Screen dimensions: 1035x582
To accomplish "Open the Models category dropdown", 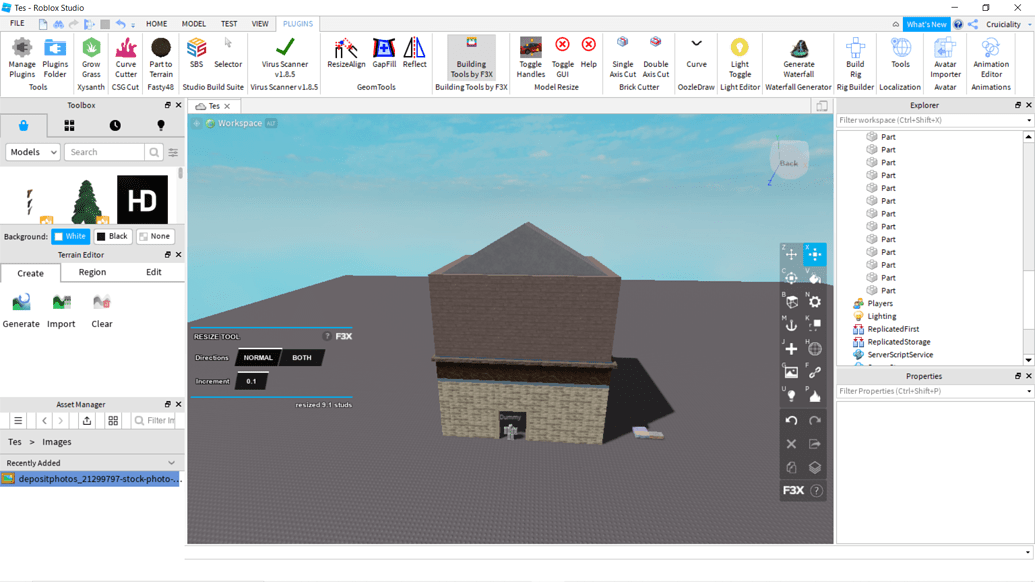I will click(33, 152).
